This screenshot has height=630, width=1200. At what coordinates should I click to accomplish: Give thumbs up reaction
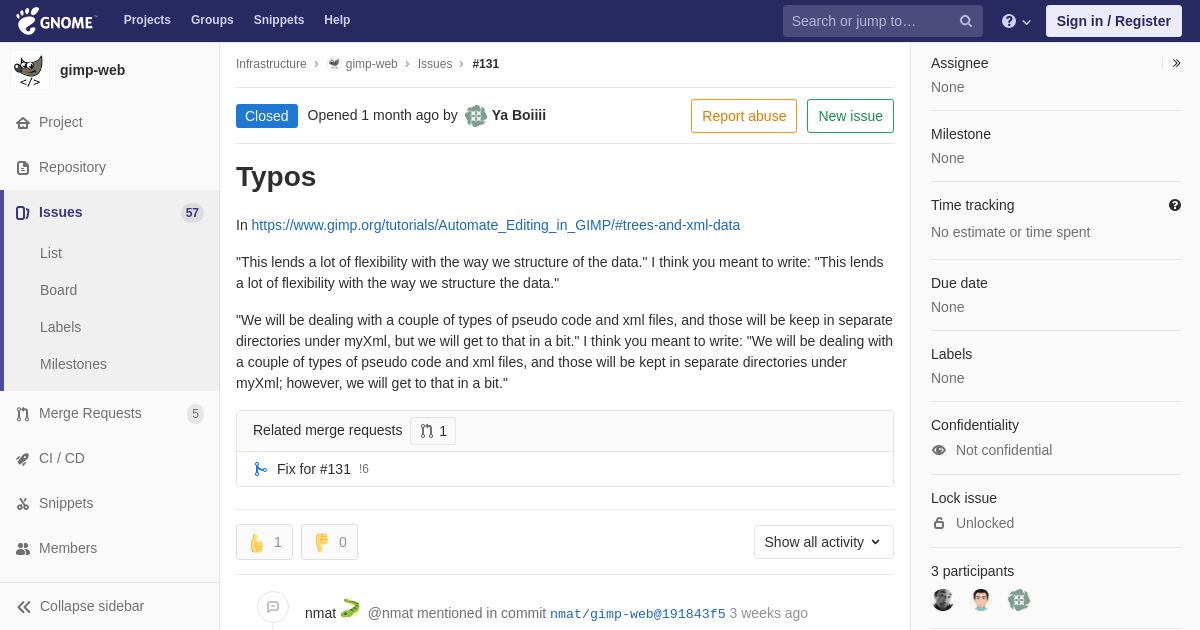pyautogui.click(x=264, y=542)
